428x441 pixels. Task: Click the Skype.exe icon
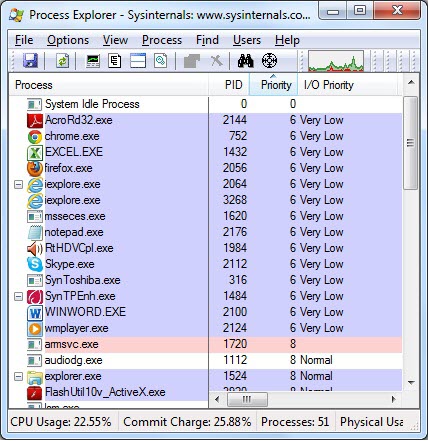pyautogui.click(x=35, y=264)
